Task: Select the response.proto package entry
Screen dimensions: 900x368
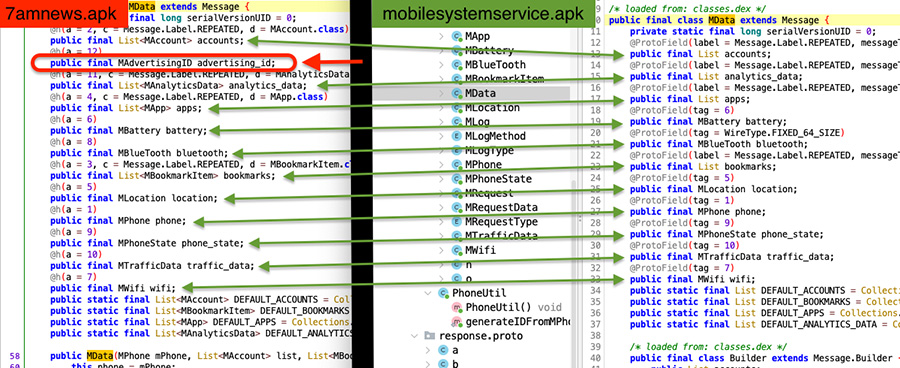Action: point(481,336)
